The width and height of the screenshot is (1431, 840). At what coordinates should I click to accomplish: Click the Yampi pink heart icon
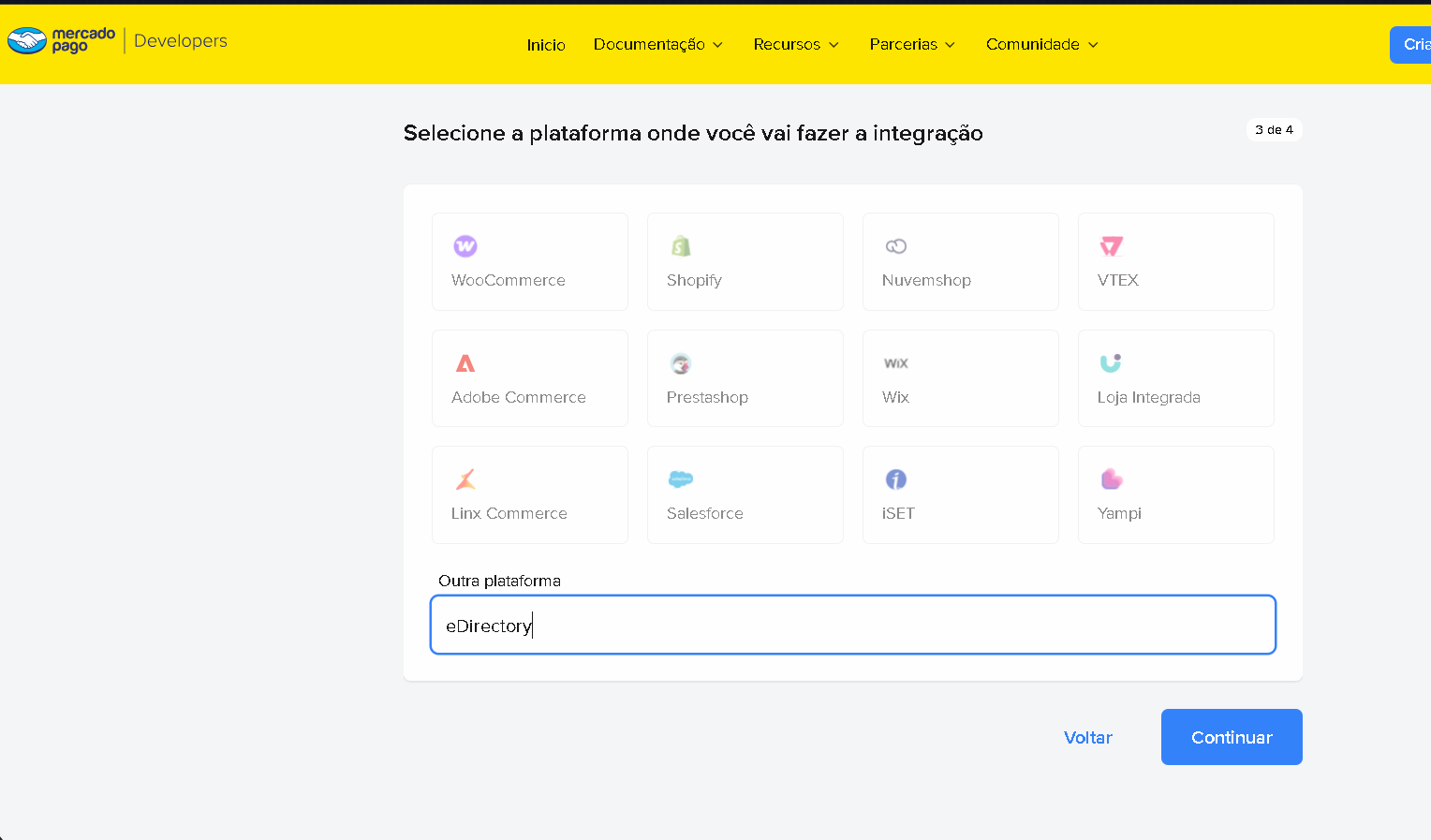point(1112,479)
